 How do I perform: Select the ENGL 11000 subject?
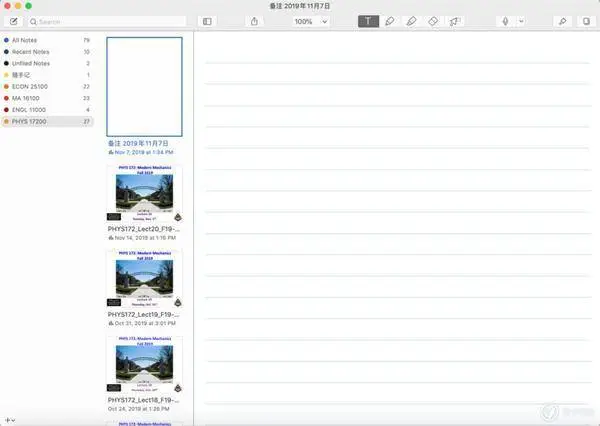click(x=47, y=110)
